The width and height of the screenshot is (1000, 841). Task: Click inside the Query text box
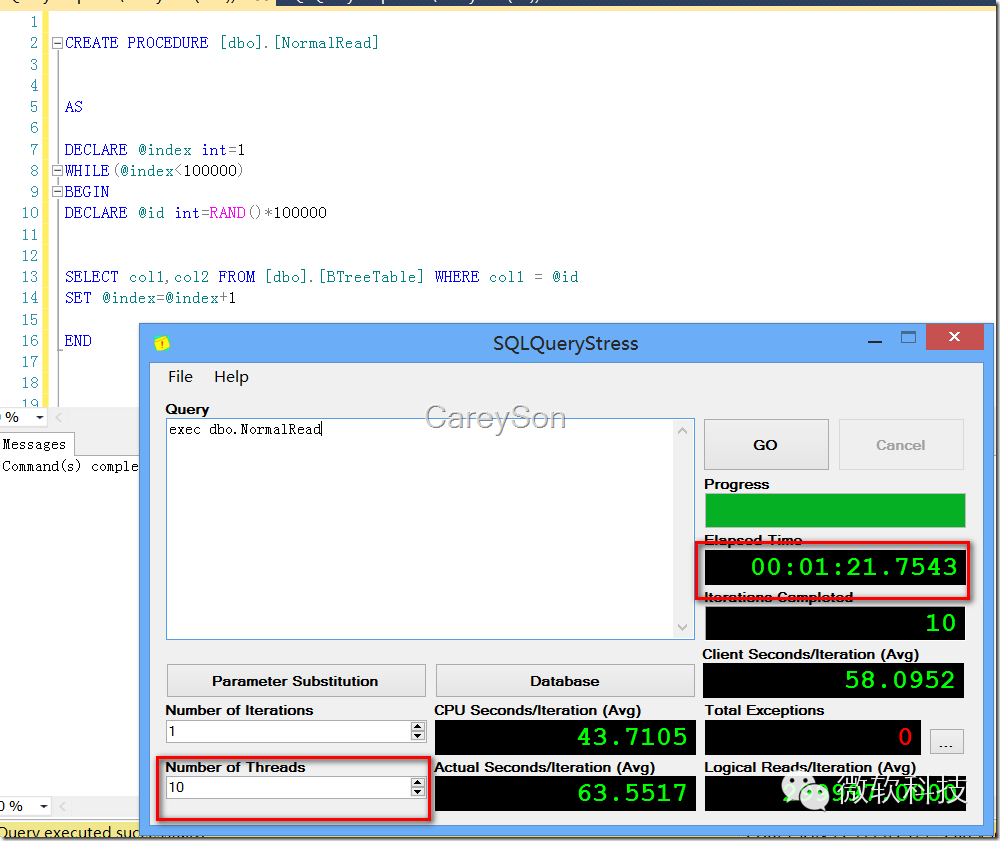[x=420, y=530]
